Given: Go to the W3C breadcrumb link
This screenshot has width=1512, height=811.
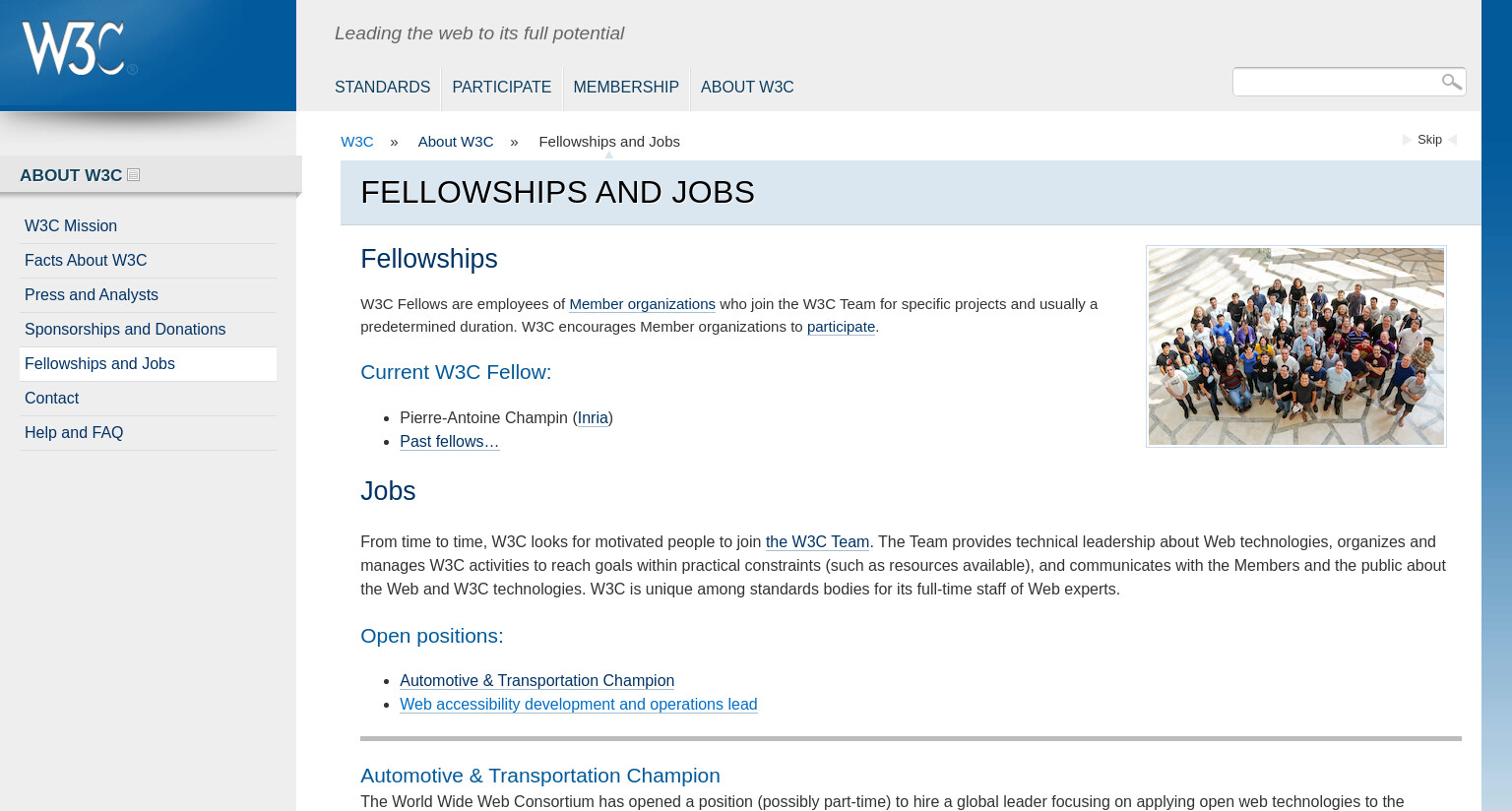Looking at the screenshot, I should [357, 142].
